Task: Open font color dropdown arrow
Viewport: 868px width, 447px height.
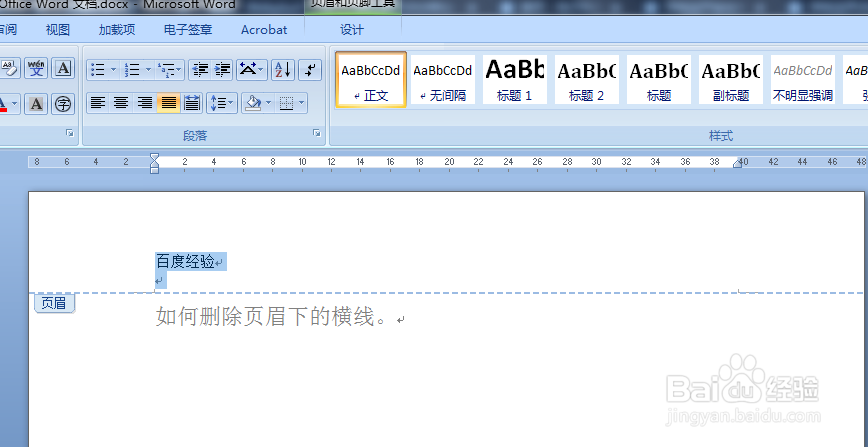Action: pyautogui.click(x=15, y=104)
